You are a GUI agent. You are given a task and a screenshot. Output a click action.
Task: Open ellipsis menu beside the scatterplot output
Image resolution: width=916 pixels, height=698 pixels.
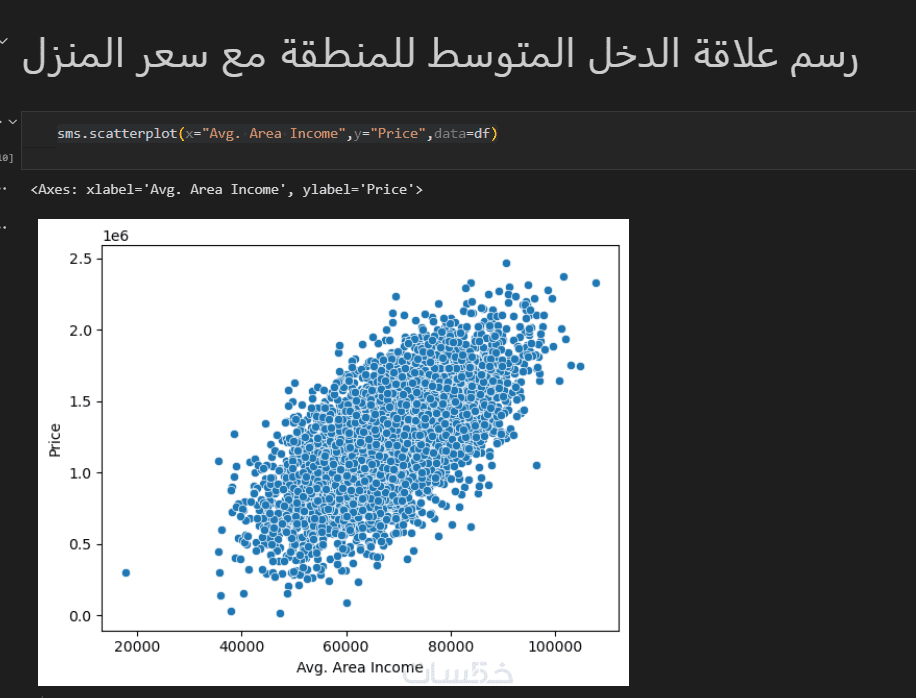[x=3, y=226]
